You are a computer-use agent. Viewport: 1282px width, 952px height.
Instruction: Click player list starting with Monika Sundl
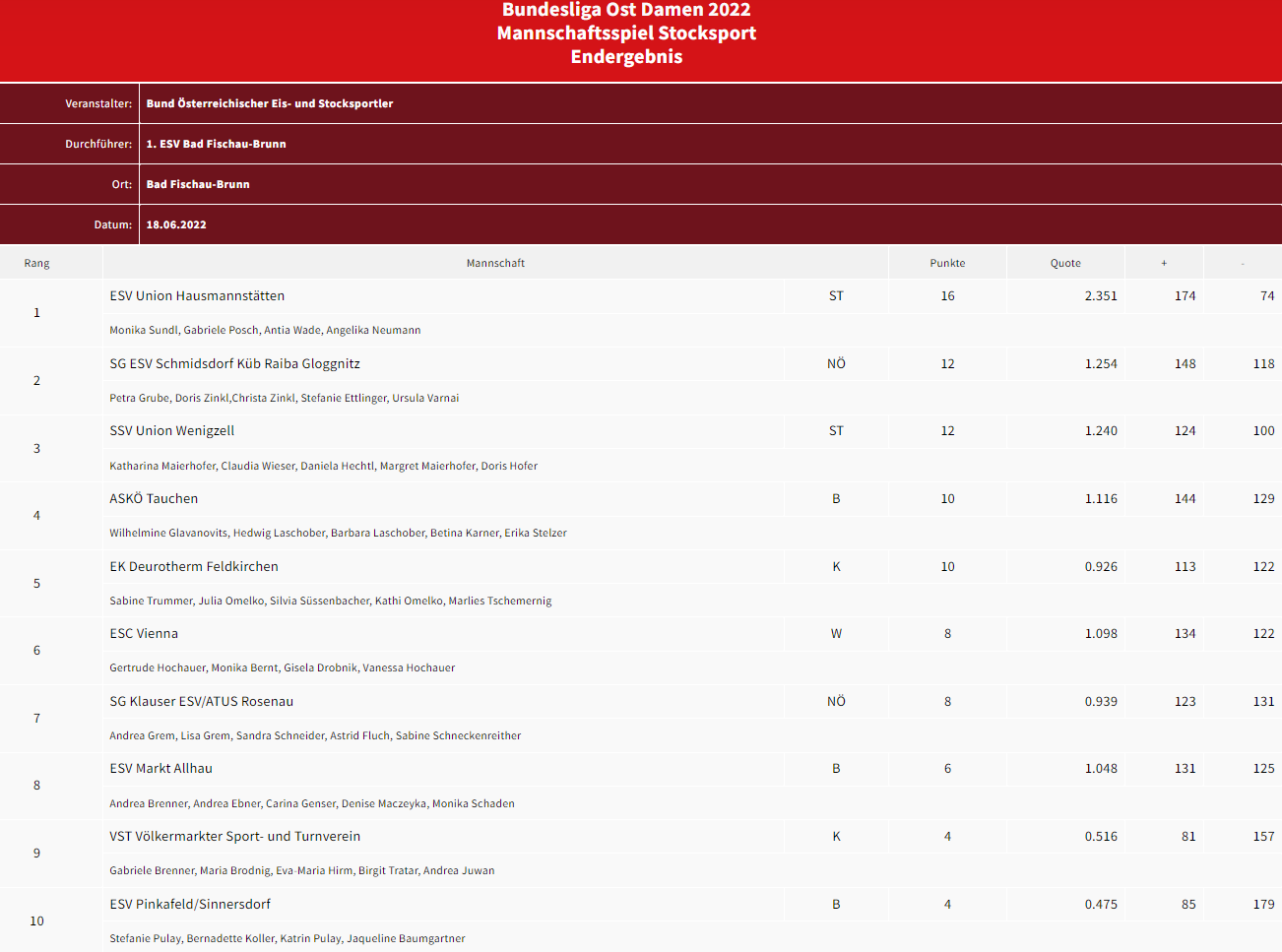point(265,330)
